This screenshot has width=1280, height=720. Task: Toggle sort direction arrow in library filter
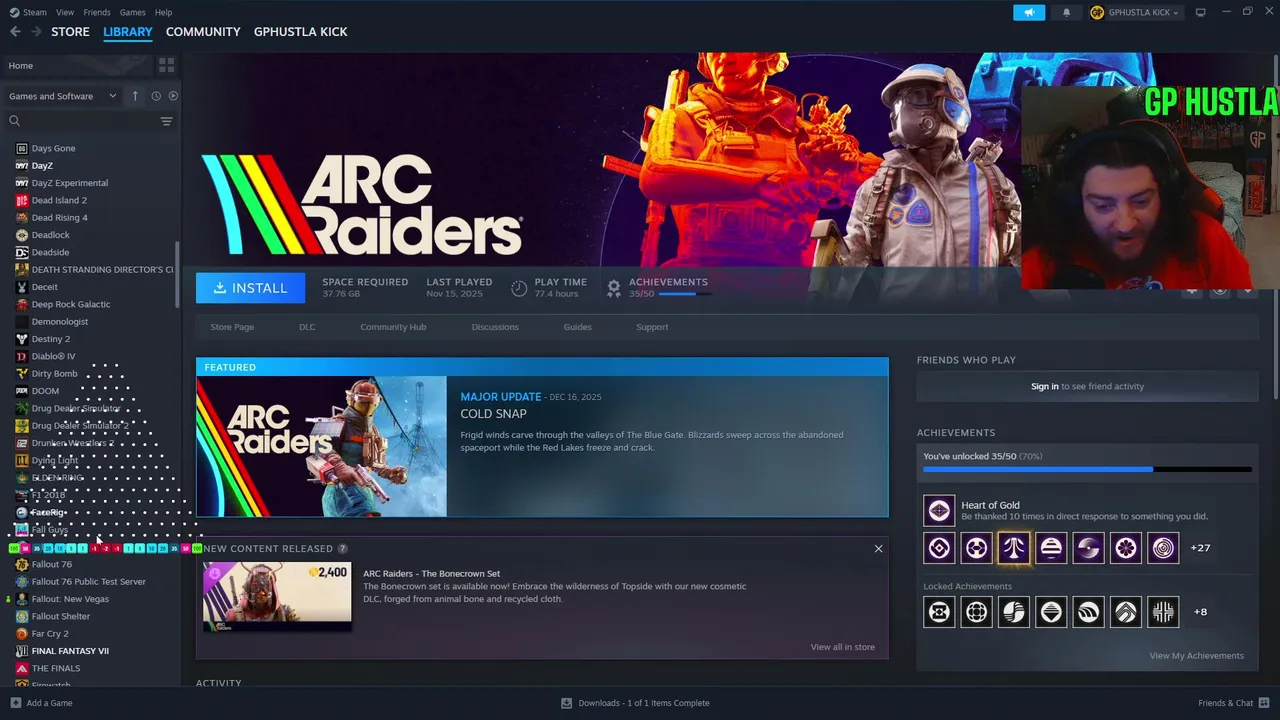tap(136, 96)
